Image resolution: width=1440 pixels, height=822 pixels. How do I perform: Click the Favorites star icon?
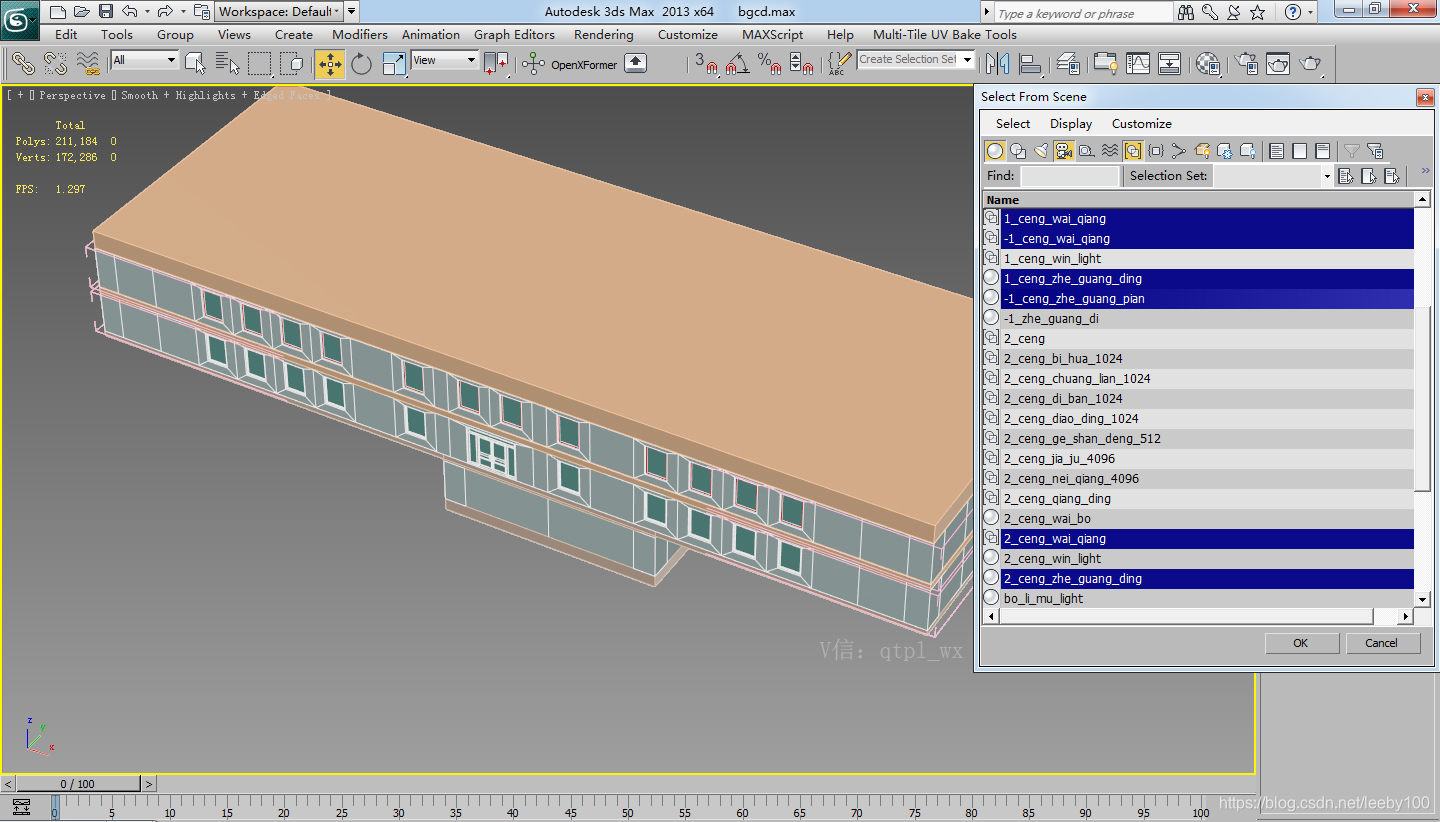pos(1257,13)
